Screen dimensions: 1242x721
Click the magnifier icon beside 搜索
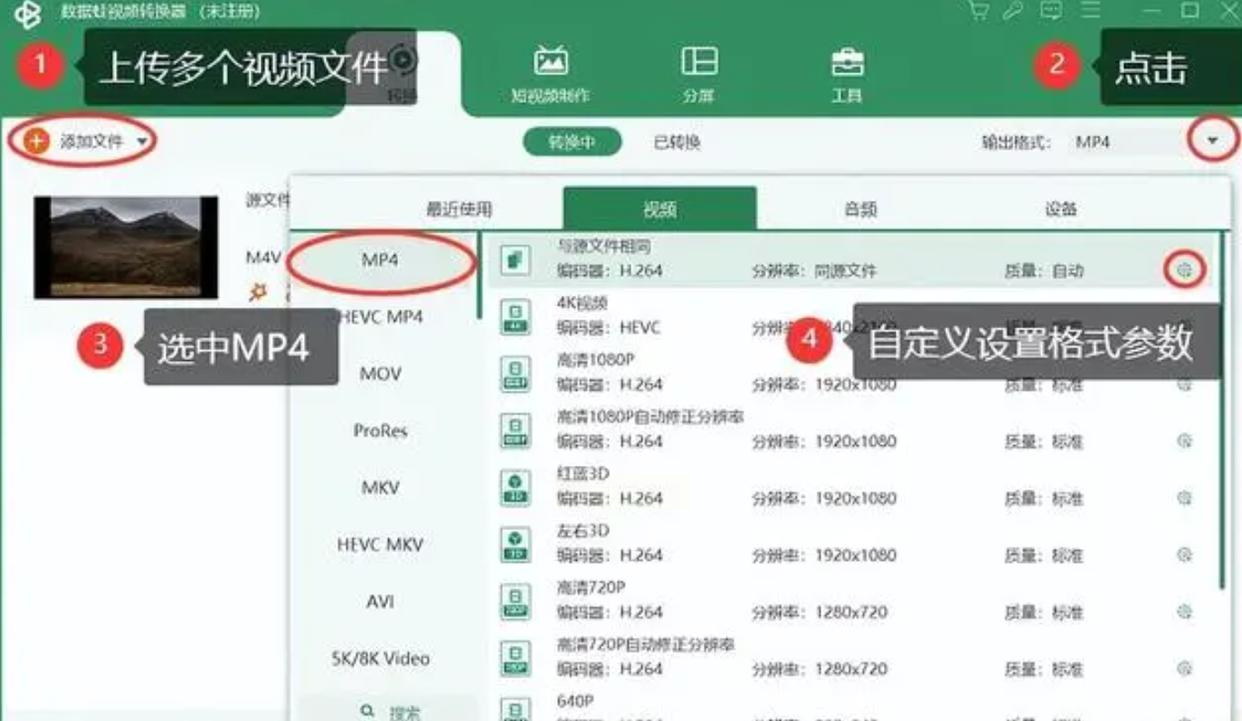click(367, 712)
